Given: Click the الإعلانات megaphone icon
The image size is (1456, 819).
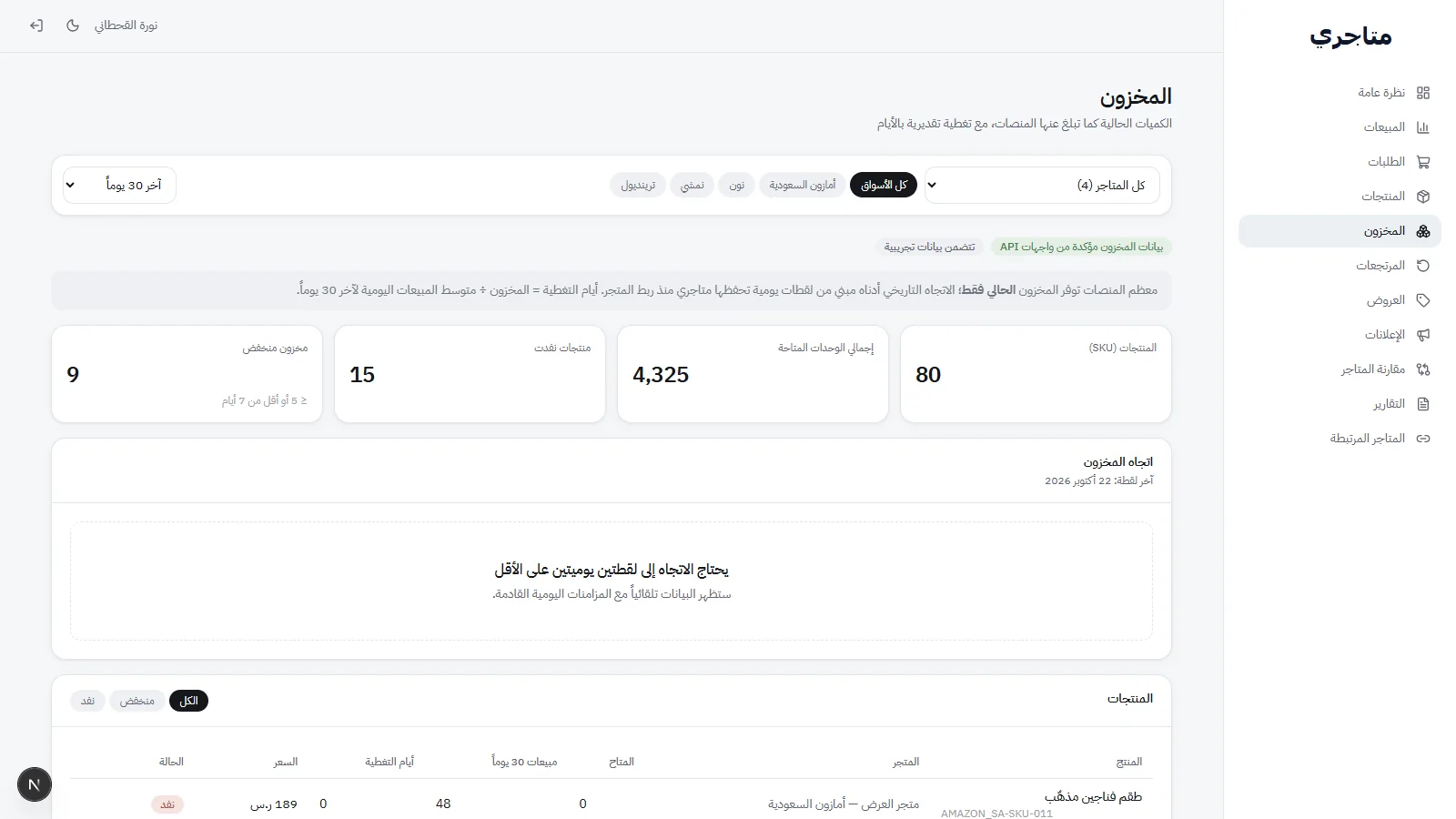Looking at the screenshot, I should point(1423,335).
